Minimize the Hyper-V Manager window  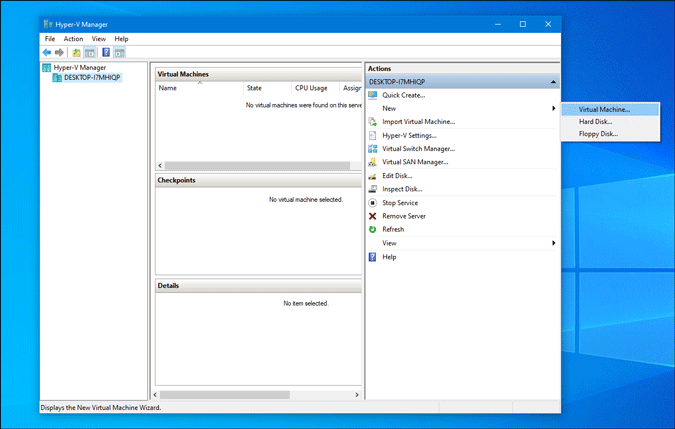click(498, 24)
